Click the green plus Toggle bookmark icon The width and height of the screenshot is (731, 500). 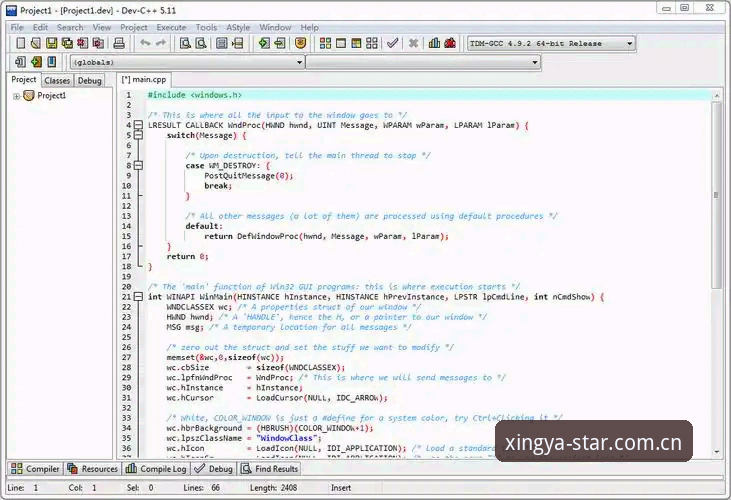click(x=36, y=62)
